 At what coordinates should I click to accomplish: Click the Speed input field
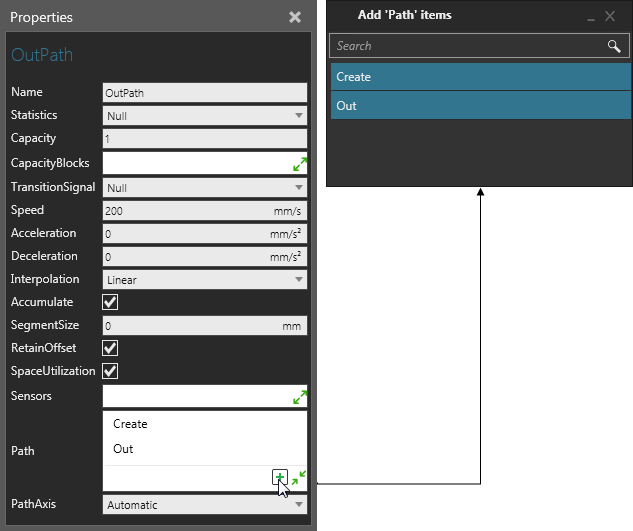185,211
